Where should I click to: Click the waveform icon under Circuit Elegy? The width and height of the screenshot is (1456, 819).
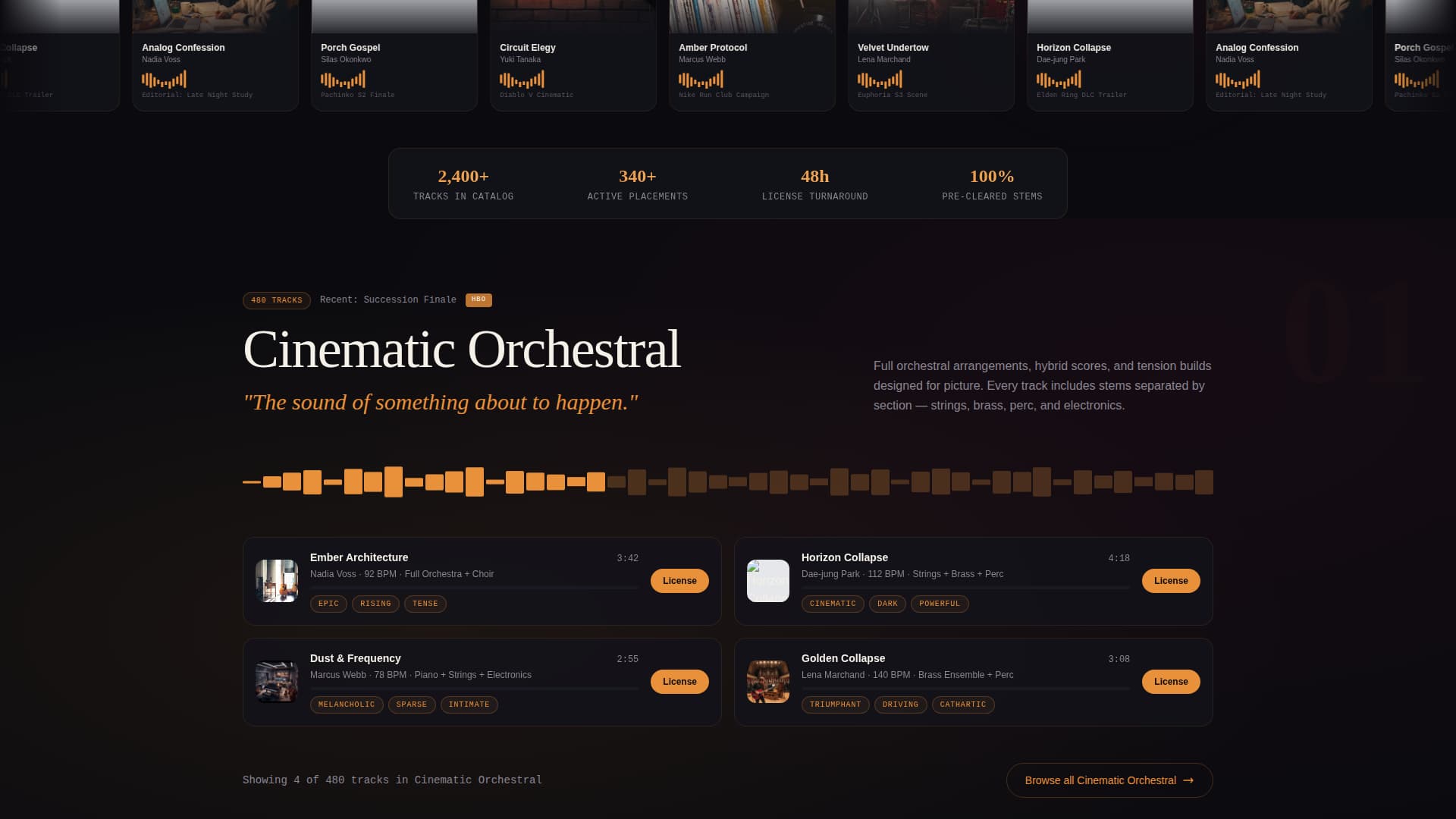pos(520,78)
